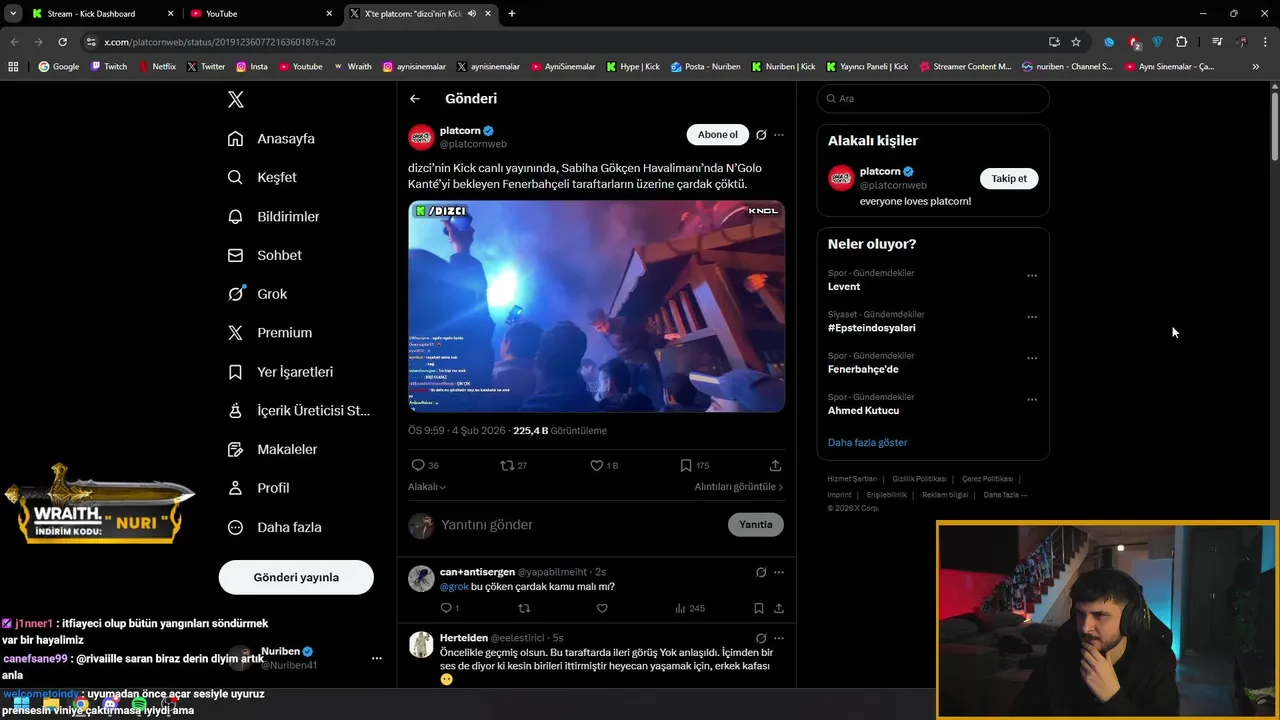This screenshot has height=720, width=1280.
Task: Open Alıntıları görüntüle link
Action: [739, 487]
